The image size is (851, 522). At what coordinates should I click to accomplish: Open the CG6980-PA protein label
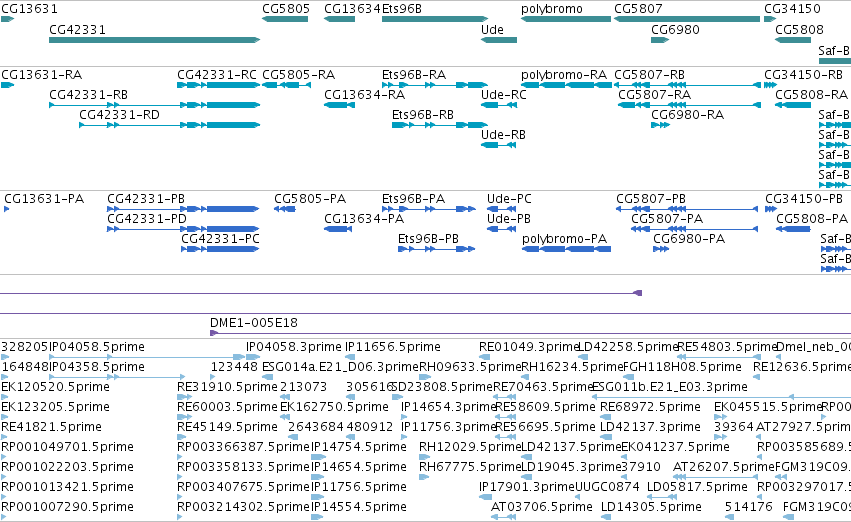pyautogui.click(x=689, y=239)
